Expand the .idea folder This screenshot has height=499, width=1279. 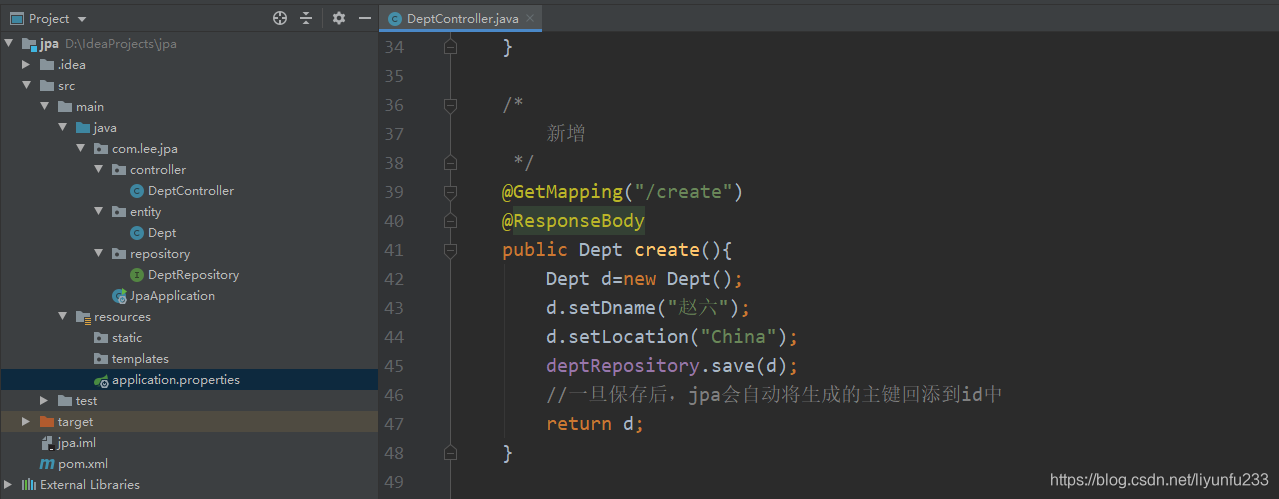pyautogui.click(x=27, y=65)
